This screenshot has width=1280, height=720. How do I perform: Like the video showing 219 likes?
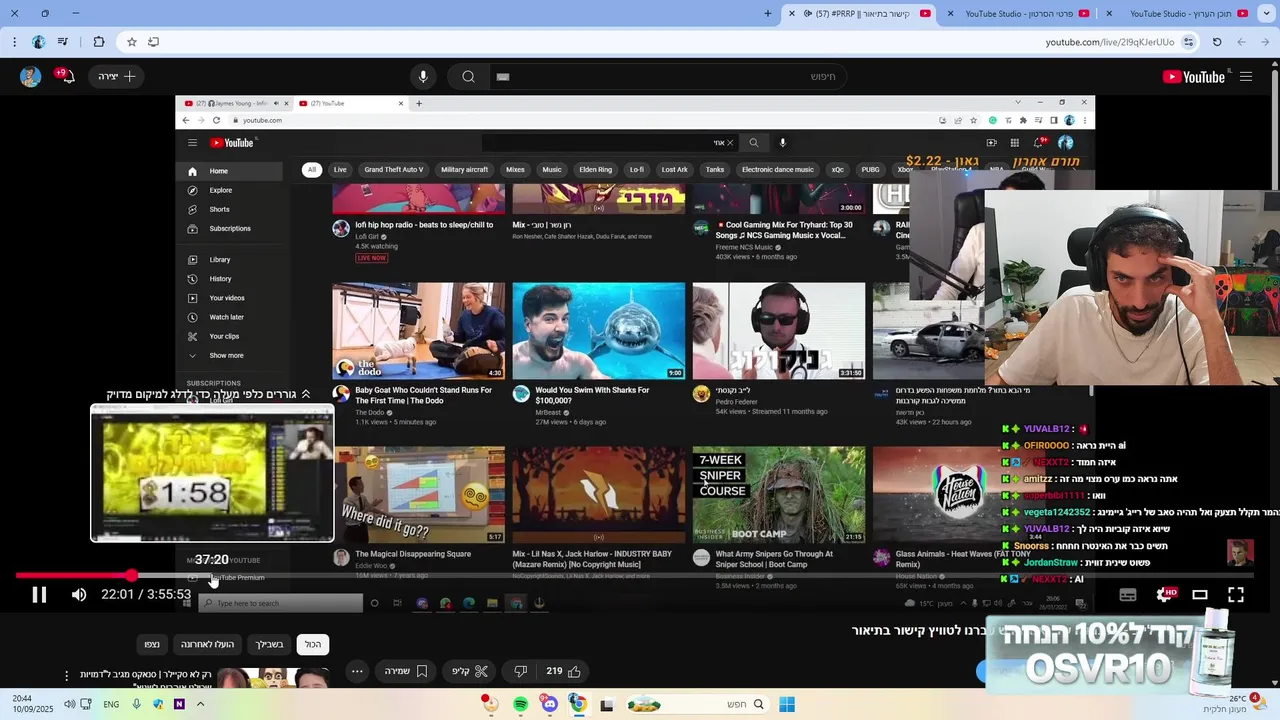click(x=563, y=672)
